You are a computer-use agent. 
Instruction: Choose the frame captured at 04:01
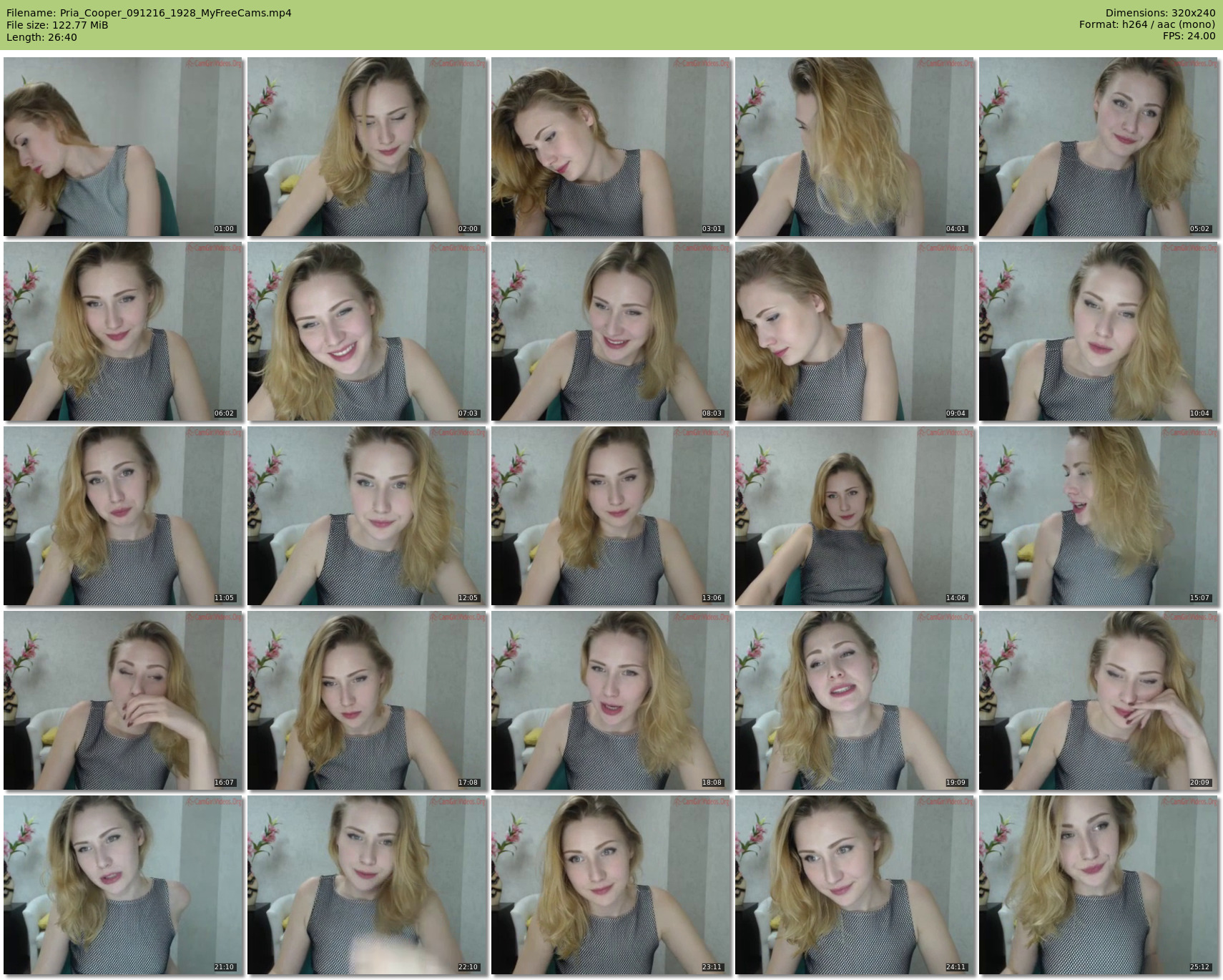(855, 147)
